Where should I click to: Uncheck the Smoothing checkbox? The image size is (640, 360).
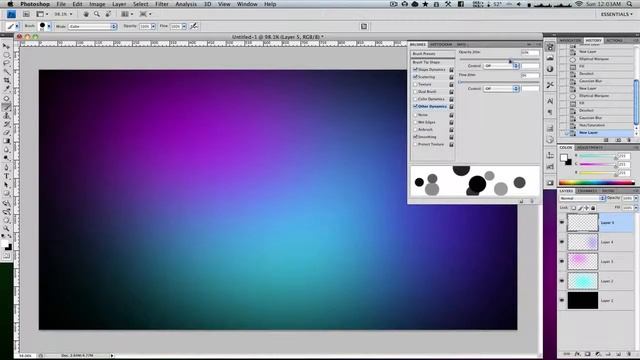pyautogui.click(x=415, y=137)
